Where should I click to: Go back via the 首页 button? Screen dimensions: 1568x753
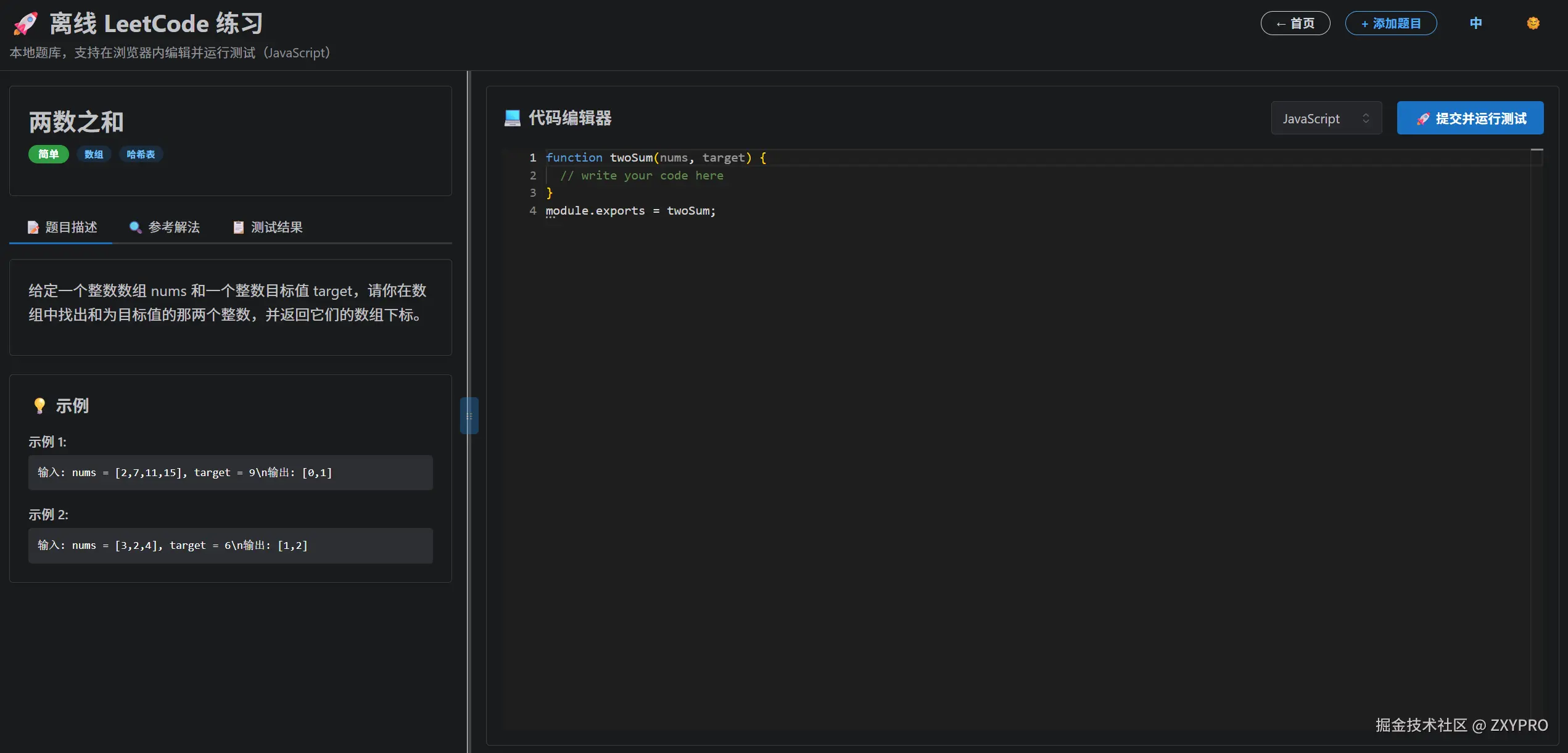pos(1295,23)
